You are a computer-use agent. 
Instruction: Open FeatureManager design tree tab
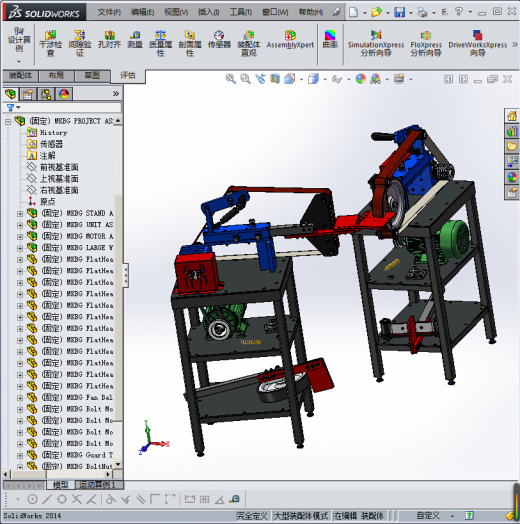click(10, 94)
